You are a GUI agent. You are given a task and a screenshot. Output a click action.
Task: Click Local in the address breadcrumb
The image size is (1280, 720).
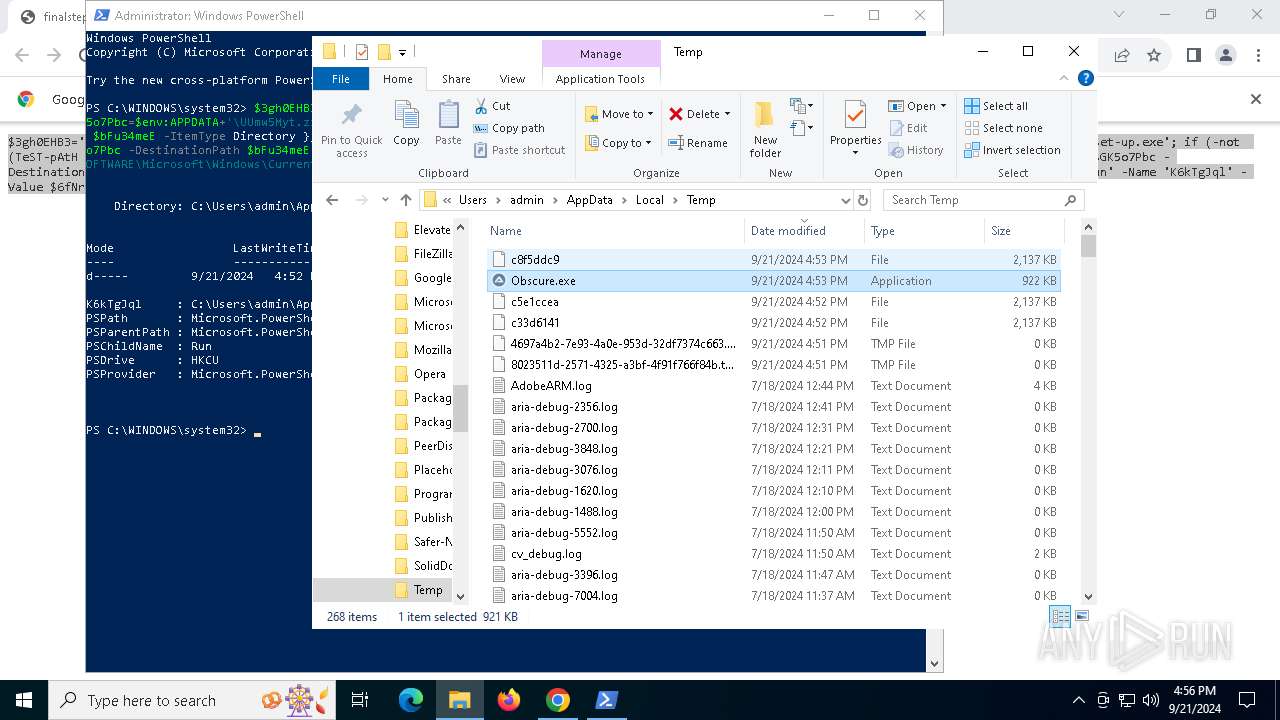649,200
